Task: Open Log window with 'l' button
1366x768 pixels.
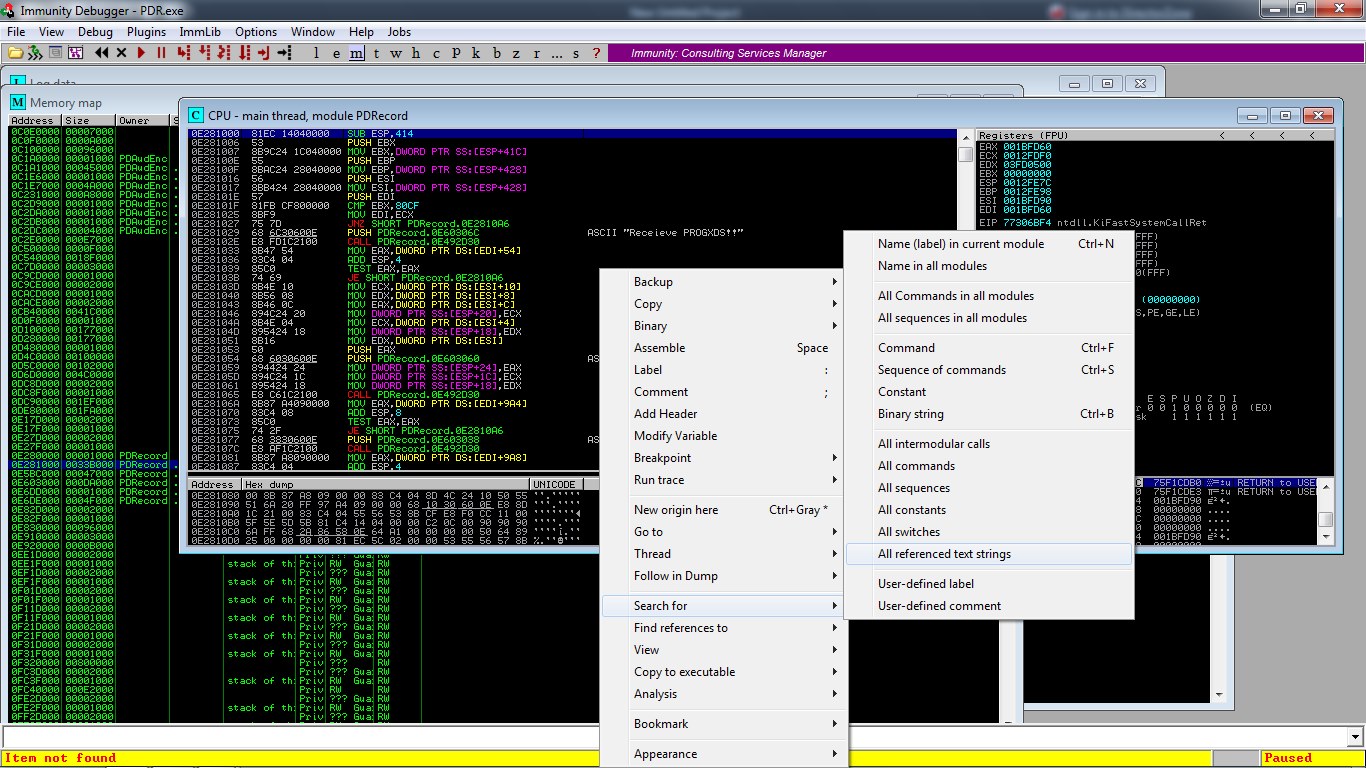Action: [317, 53]
